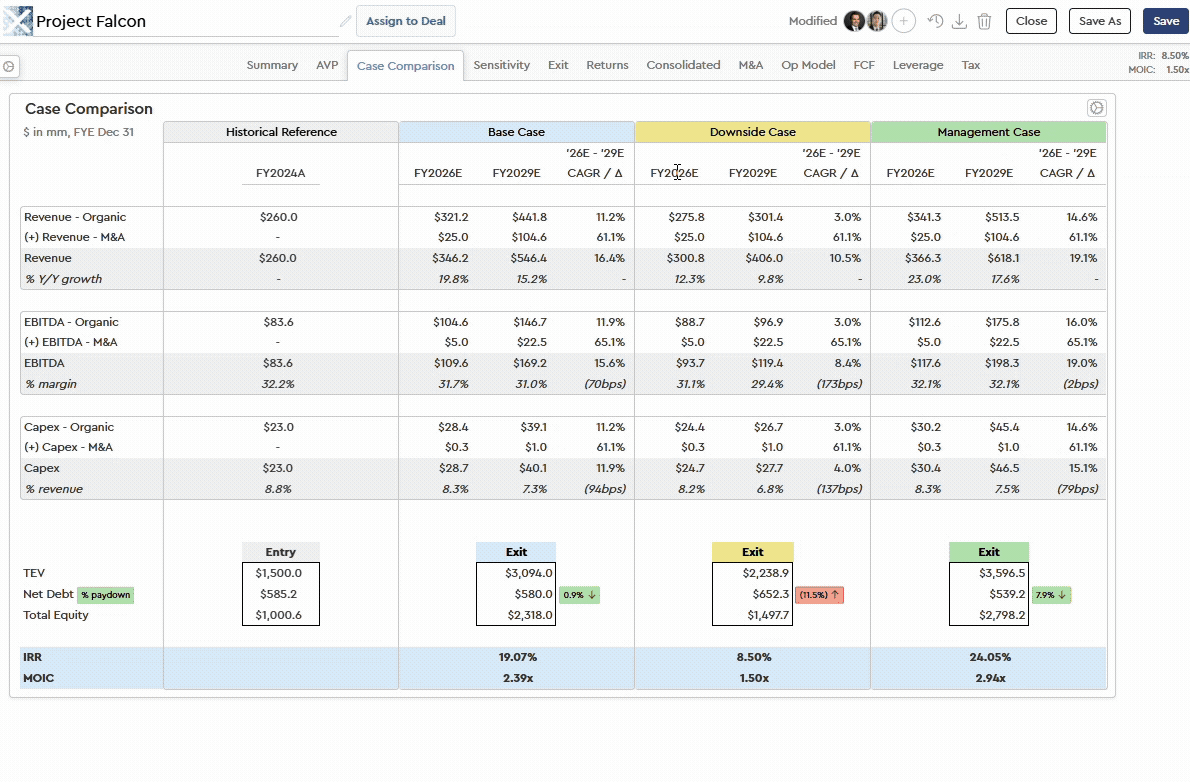Download the model using download icon
1190x782 pixels.
point(960,21)
